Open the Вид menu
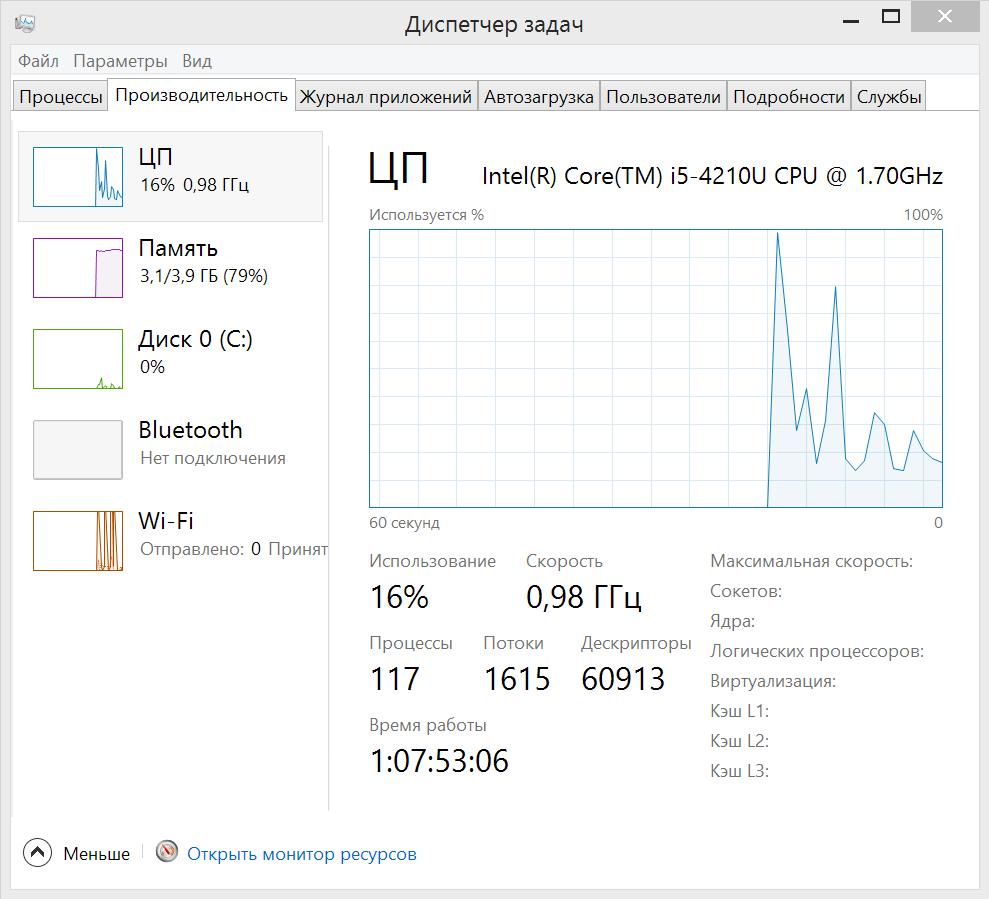Viewport: 989px width, 899px height. 197,61
